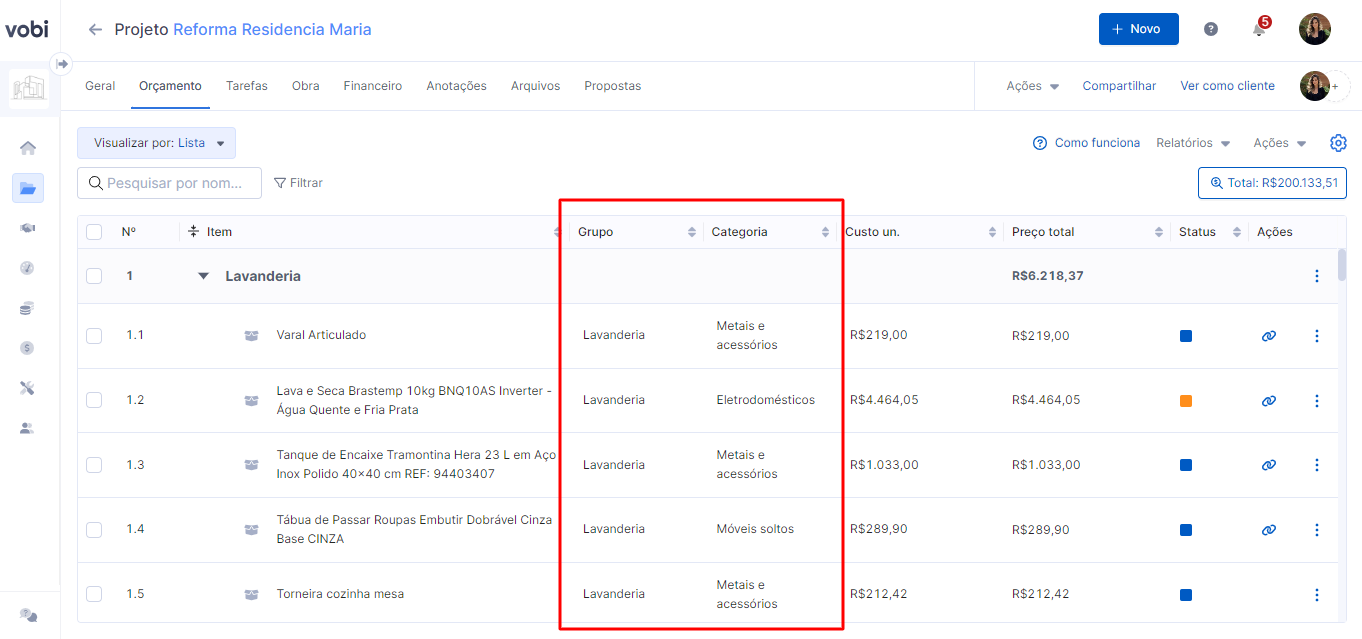Open three-dot menu for Lavanderia group row
This screenshot has width=1362, height=639.
[1317, 276]
